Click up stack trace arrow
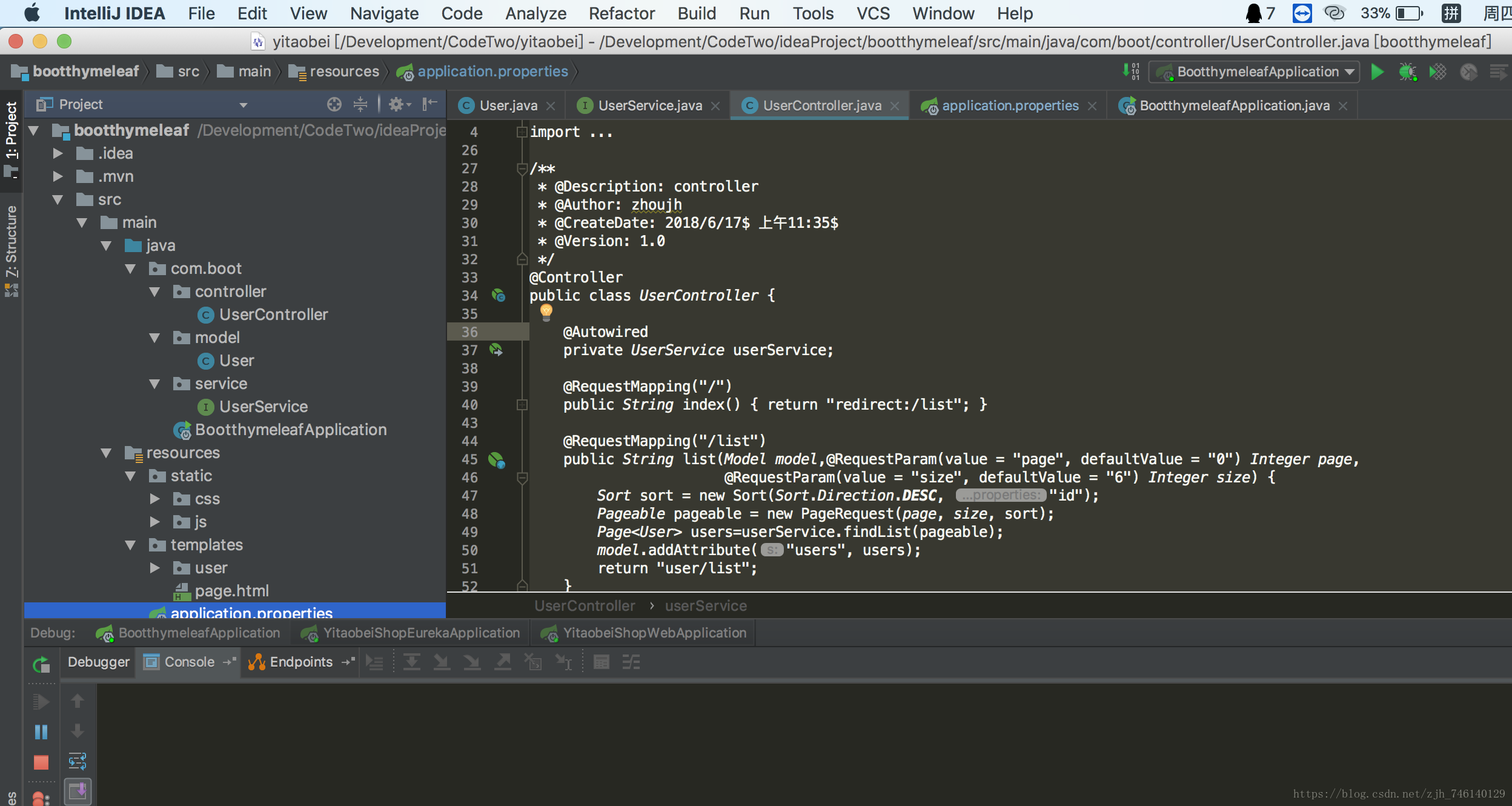Screen dimensions: 1512x806 point(77,701)
